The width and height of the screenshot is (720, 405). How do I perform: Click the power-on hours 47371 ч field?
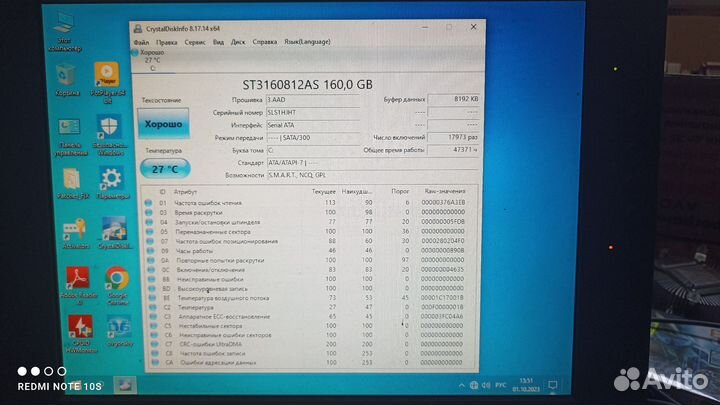(x=453, y=150)
